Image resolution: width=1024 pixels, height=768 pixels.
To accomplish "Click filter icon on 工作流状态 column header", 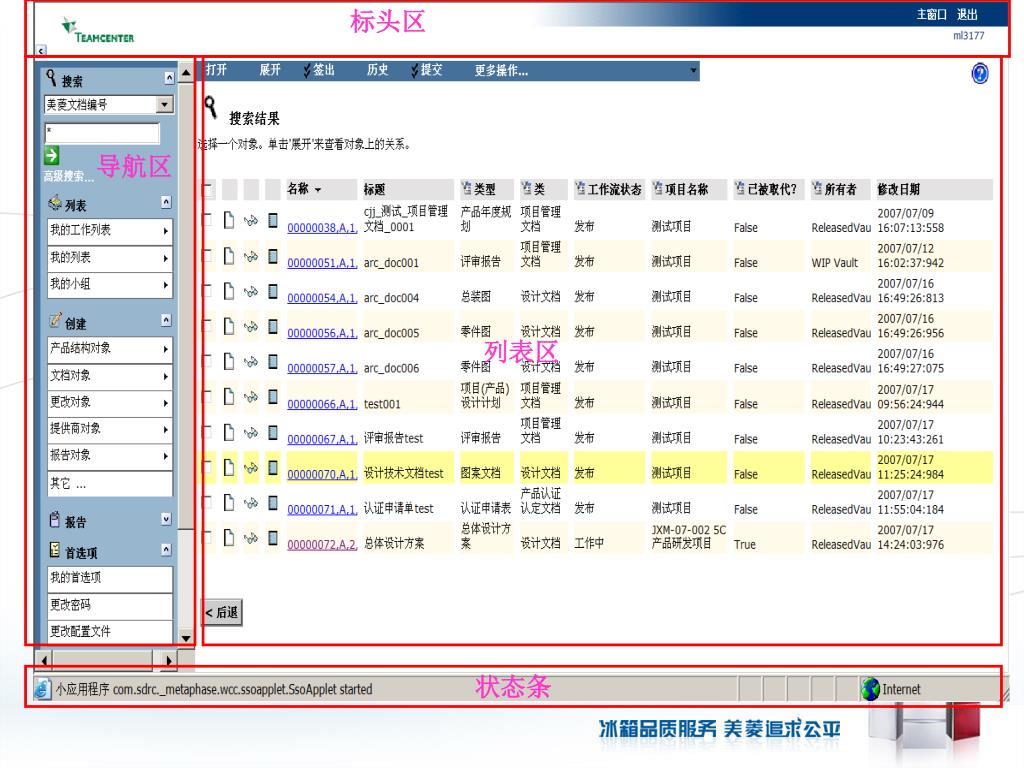I will [x=580, y=189].
